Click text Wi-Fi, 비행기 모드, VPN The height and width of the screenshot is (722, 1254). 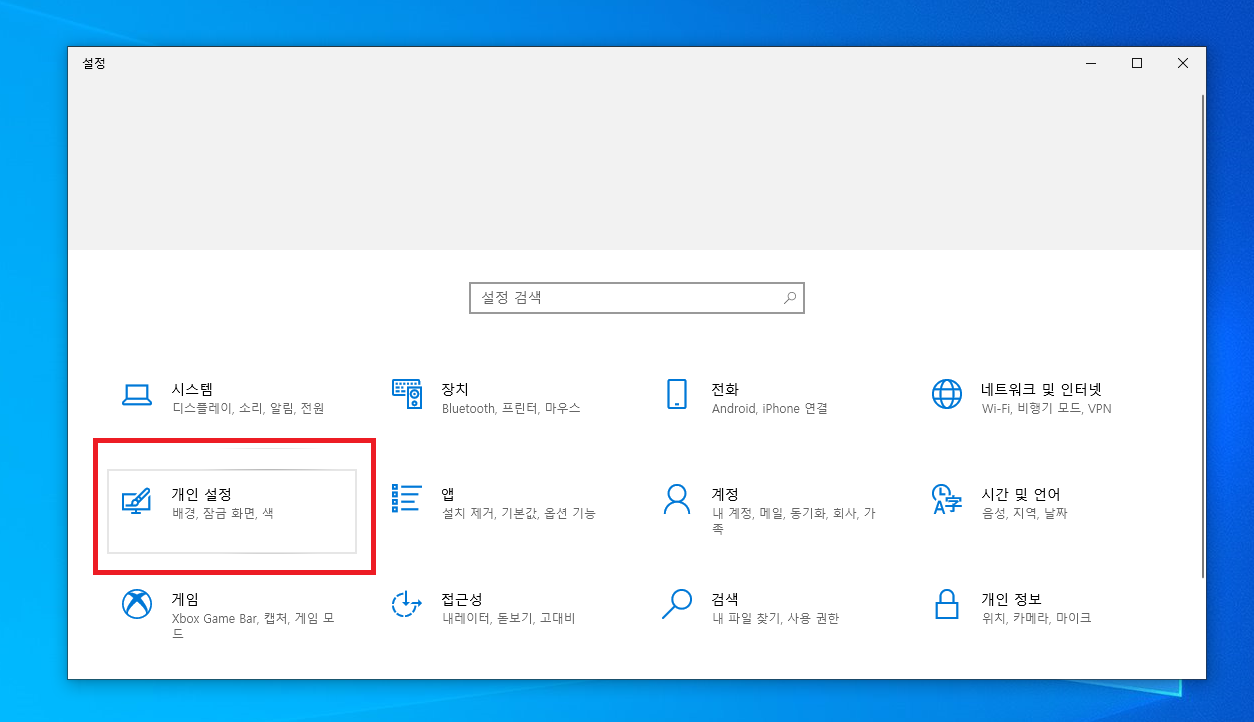pos(1047,409)
